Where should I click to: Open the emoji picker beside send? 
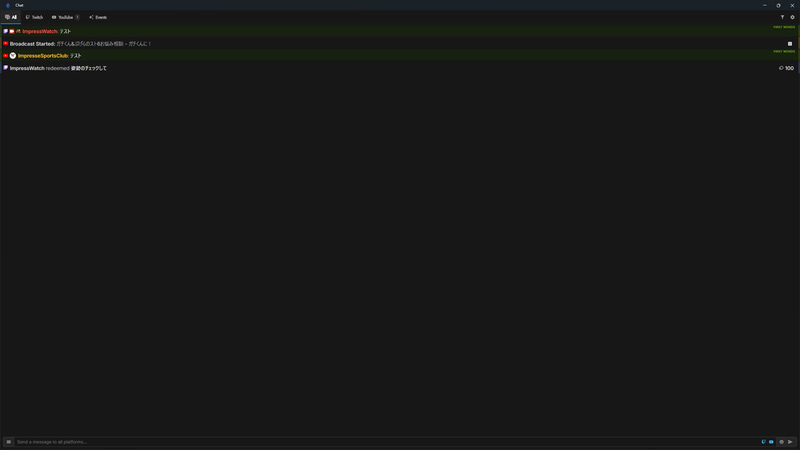(x=781, y=442)
